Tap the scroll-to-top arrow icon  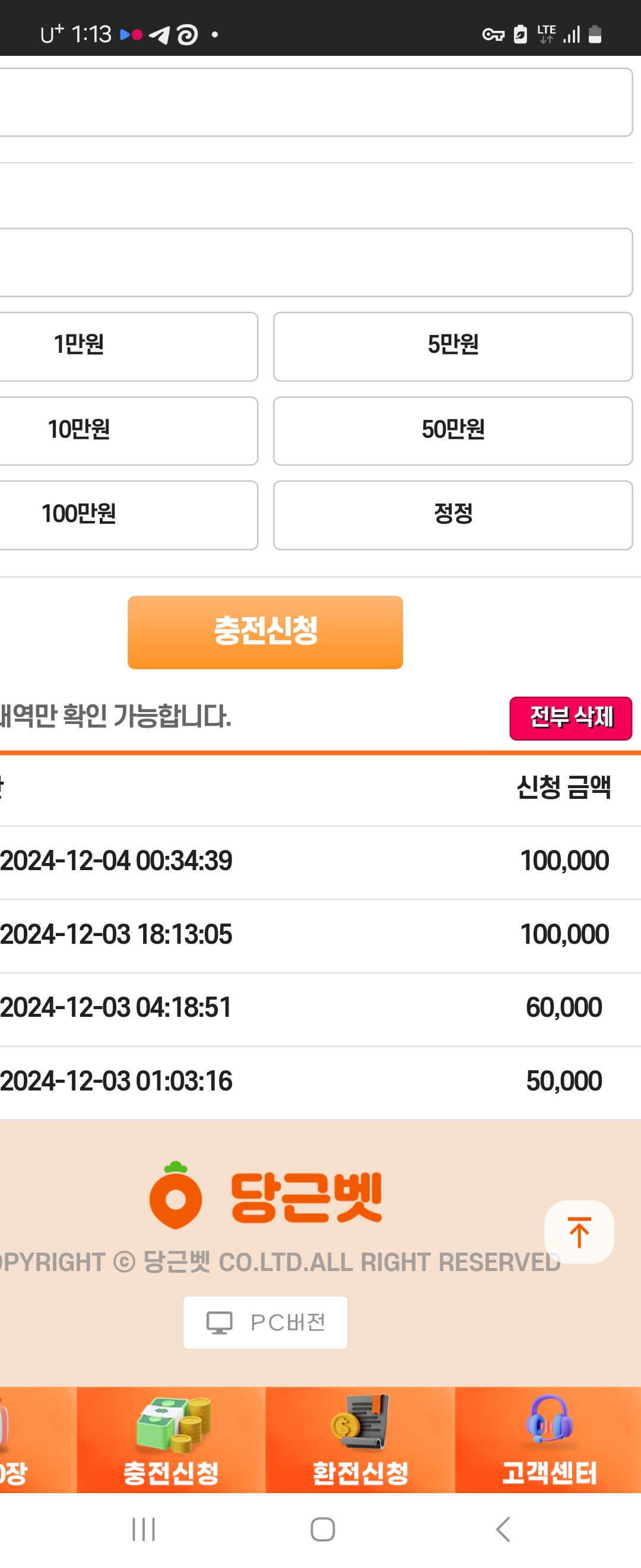[x=578, y=1231]
